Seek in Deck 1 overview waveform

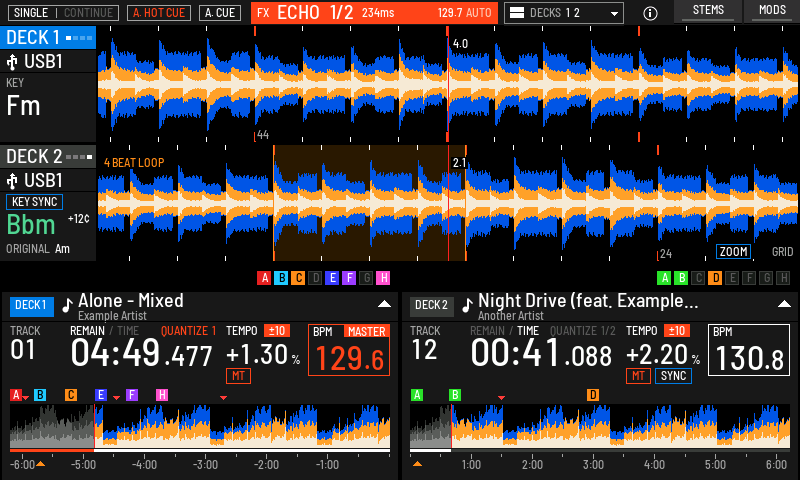(200, 425)
